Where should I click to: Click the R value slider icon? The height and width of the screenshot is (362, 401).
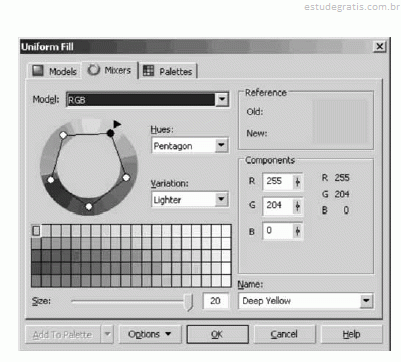[x=297, y=182]
